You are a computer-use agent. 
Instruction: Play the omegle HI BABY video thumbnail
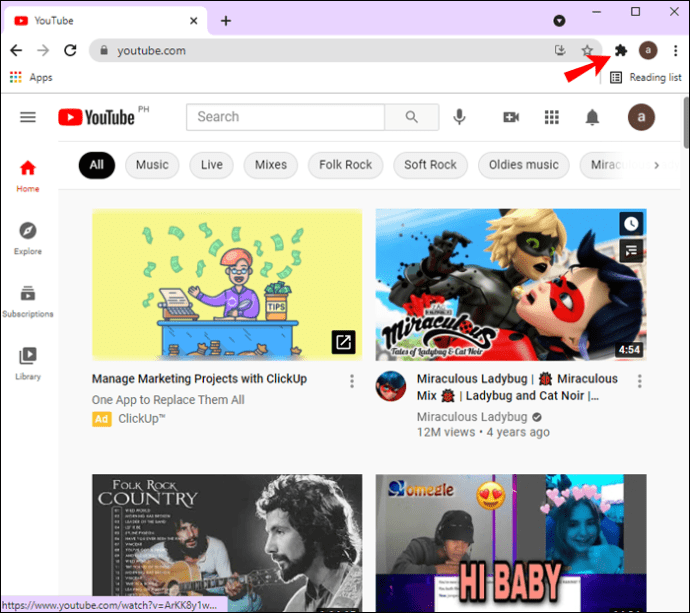click(x=511, y=543)
